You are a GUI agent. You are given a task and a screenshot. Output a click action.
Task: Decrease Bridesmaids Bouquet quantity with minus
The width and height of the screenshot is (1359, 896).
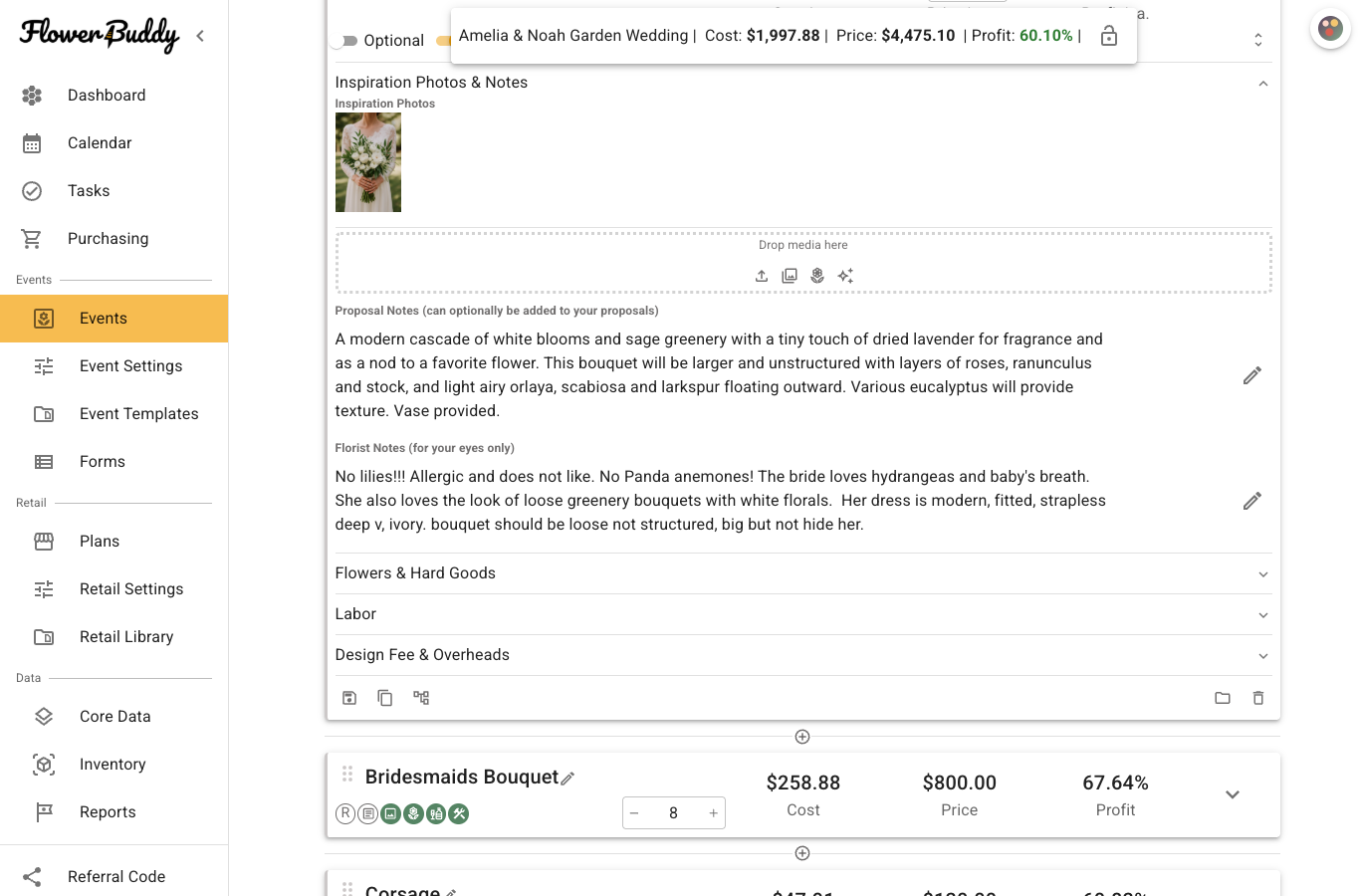(x=634, y=813)
